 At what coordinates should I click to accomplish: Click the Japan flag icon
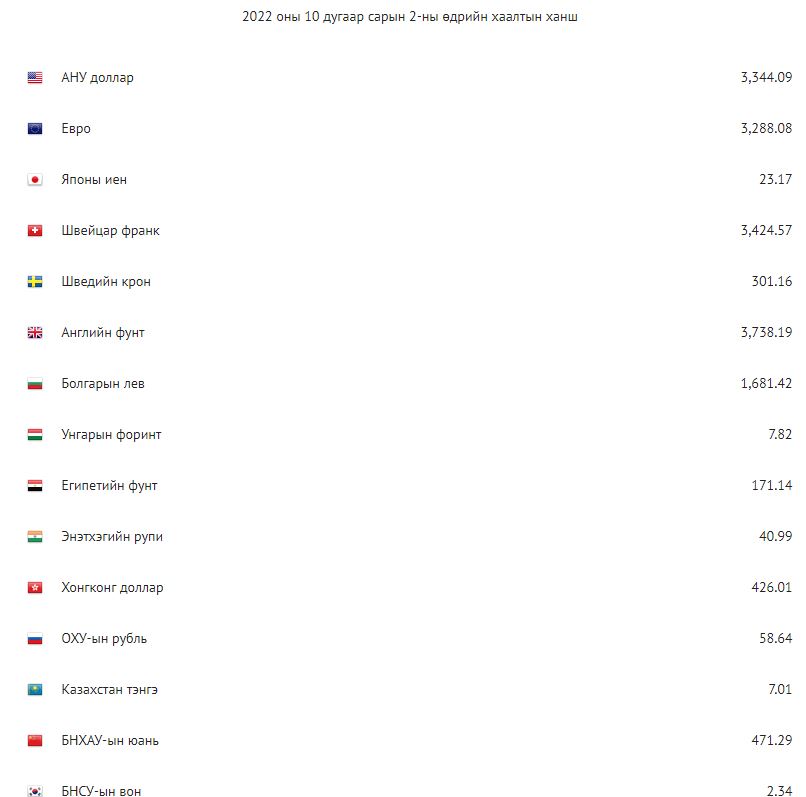tap(35, 180)
